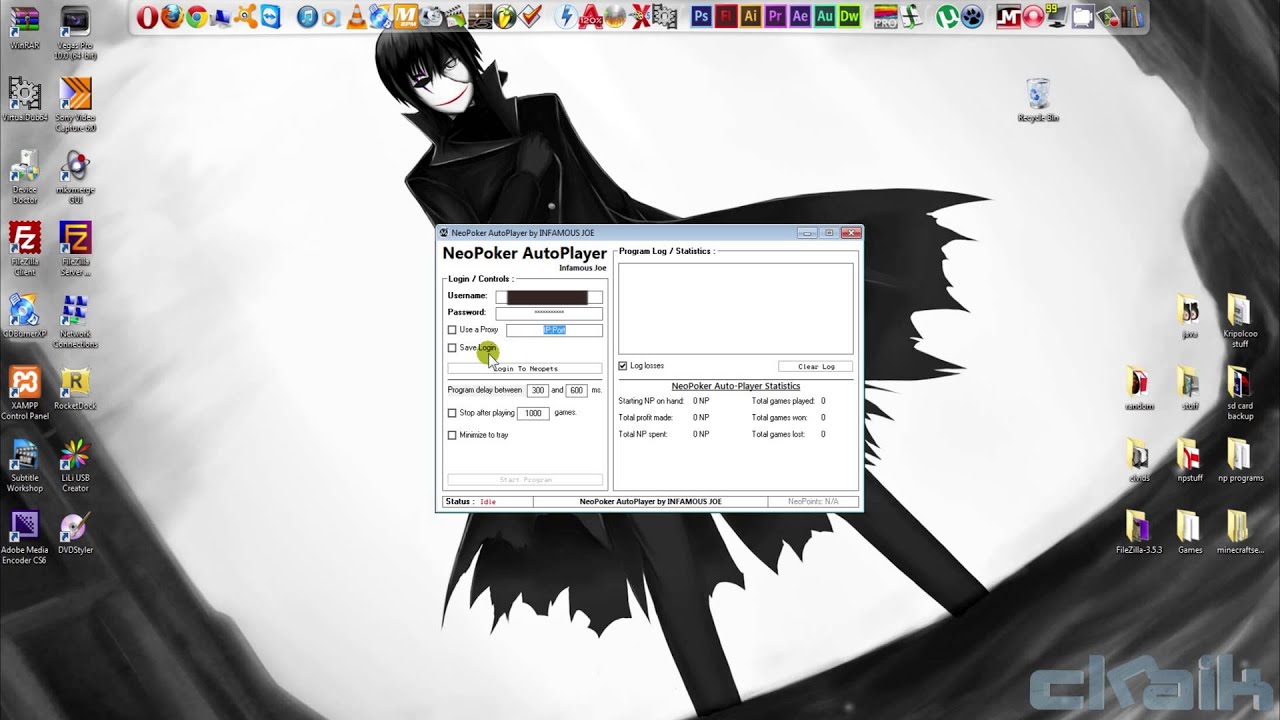Launch Dreamweaver (Dw) from the dock
This screenshot has height=720, width=1280.
[x=849, y=16]
